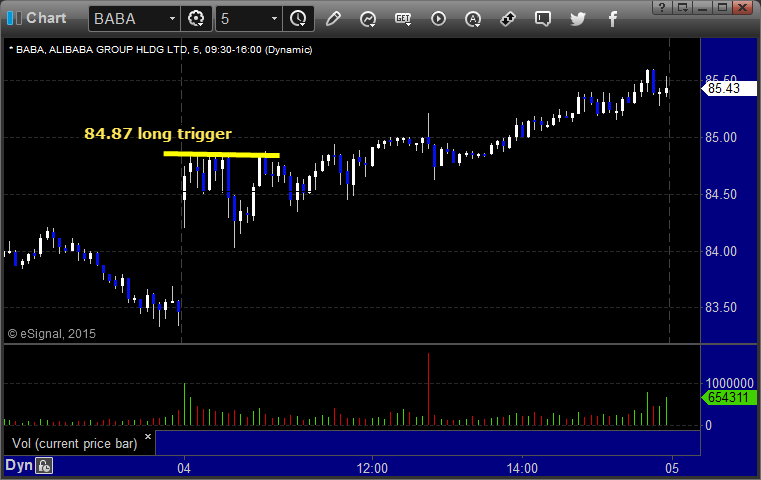Click the 84.50 price axis label

coord(721,194)
